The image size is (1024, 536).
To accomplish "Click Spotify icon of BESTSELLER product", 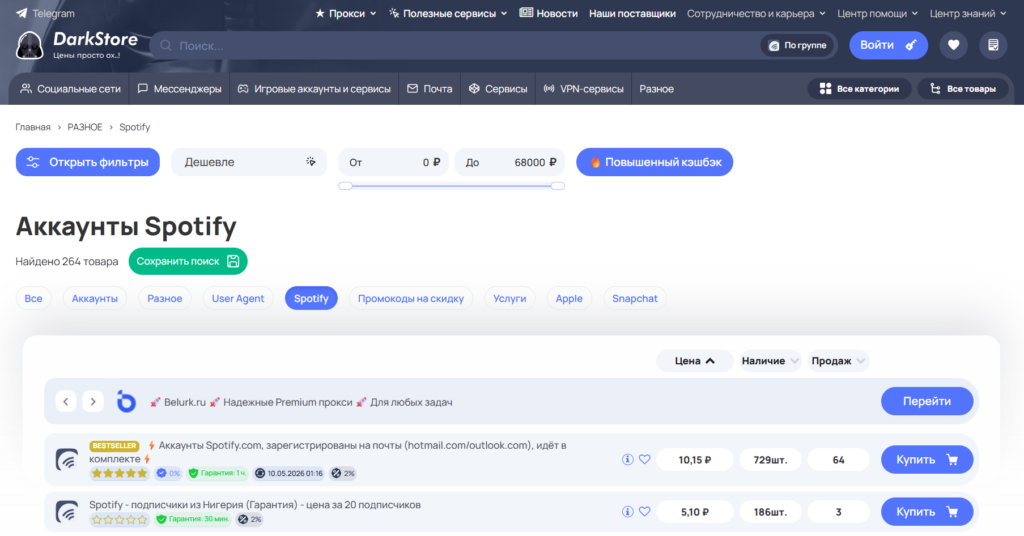I will click(x=67, y=460).
